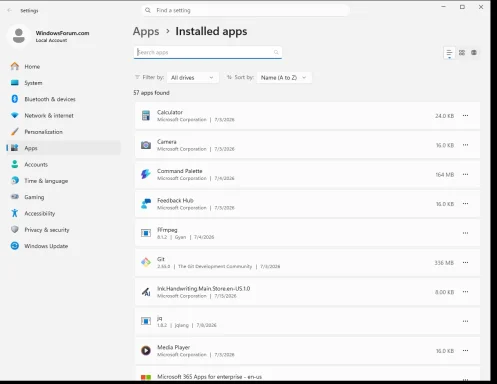Open Windows Update settings
This screenshot has height=384, width=497.
tap(63, 246)
